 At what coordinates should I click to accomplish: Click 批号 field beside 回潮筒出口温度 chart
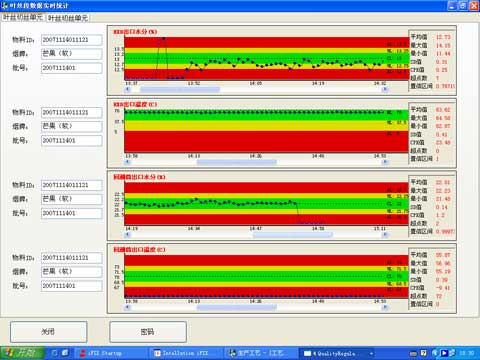72,286
